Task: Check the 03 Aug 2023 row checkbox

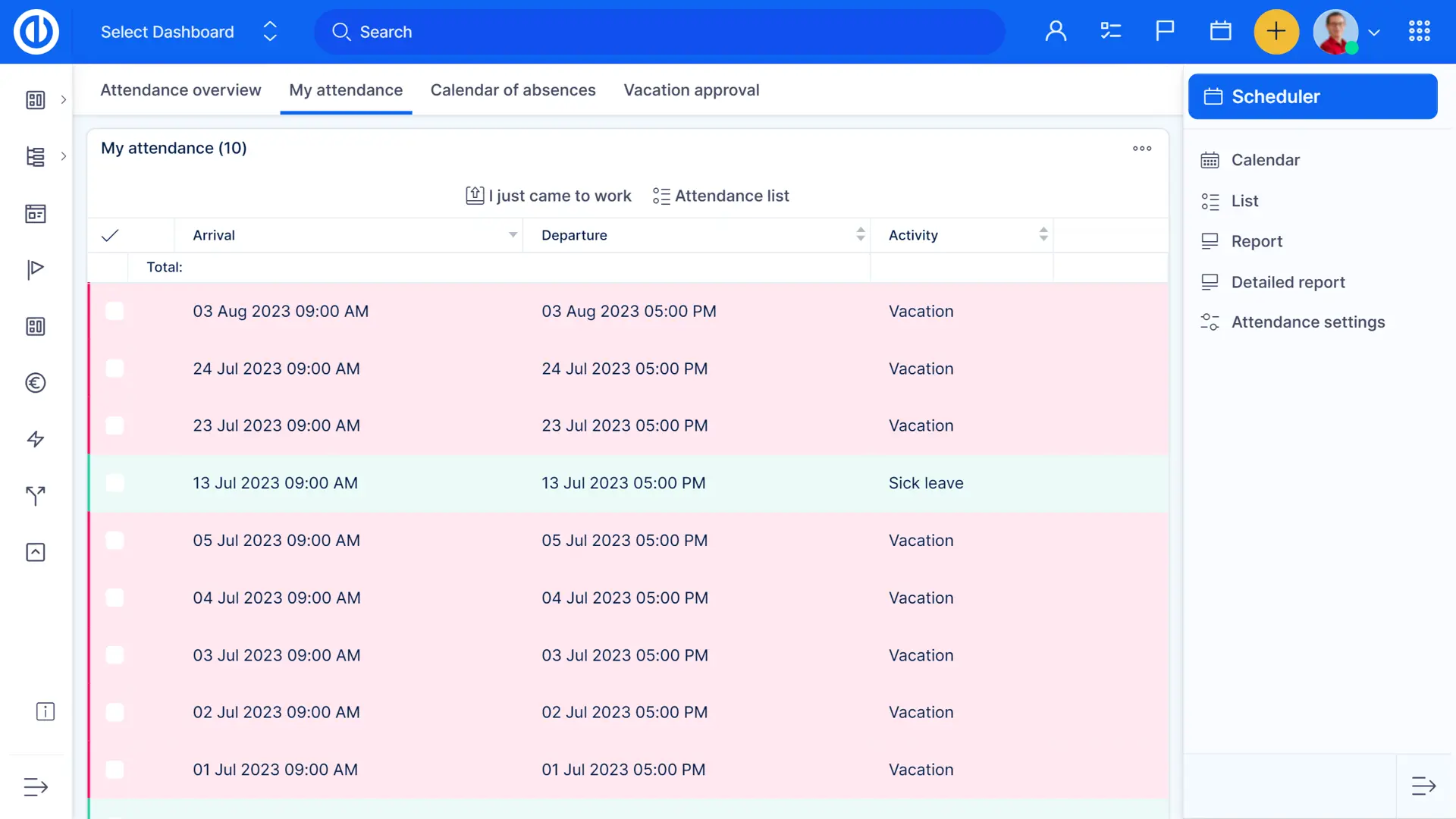Action: [x=115, y=312]
